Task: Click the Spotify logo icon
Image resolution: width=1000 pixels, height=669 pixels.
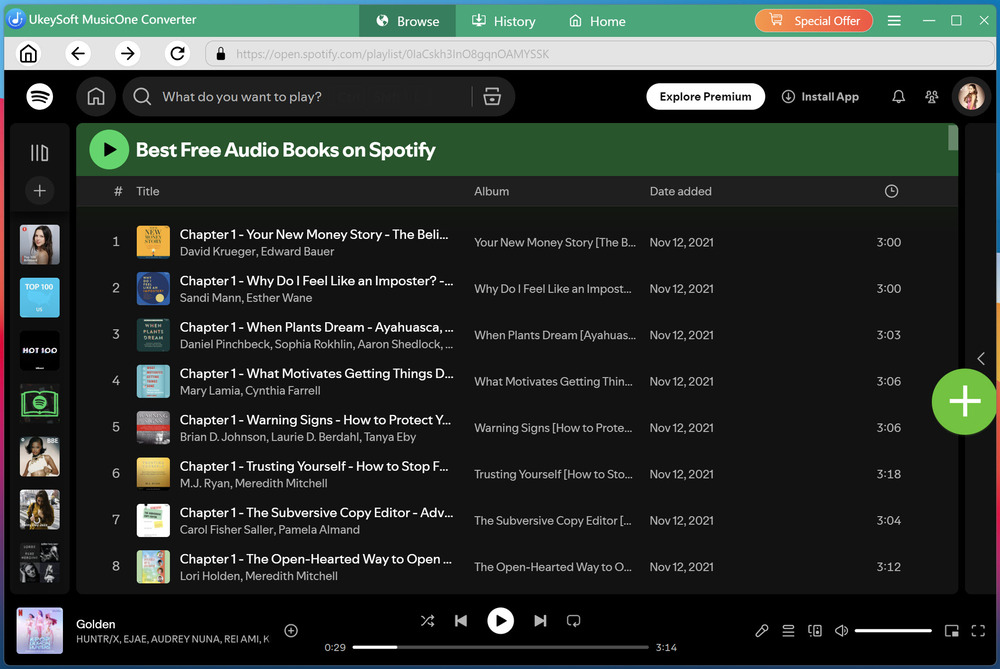Action: pos(40,97)
